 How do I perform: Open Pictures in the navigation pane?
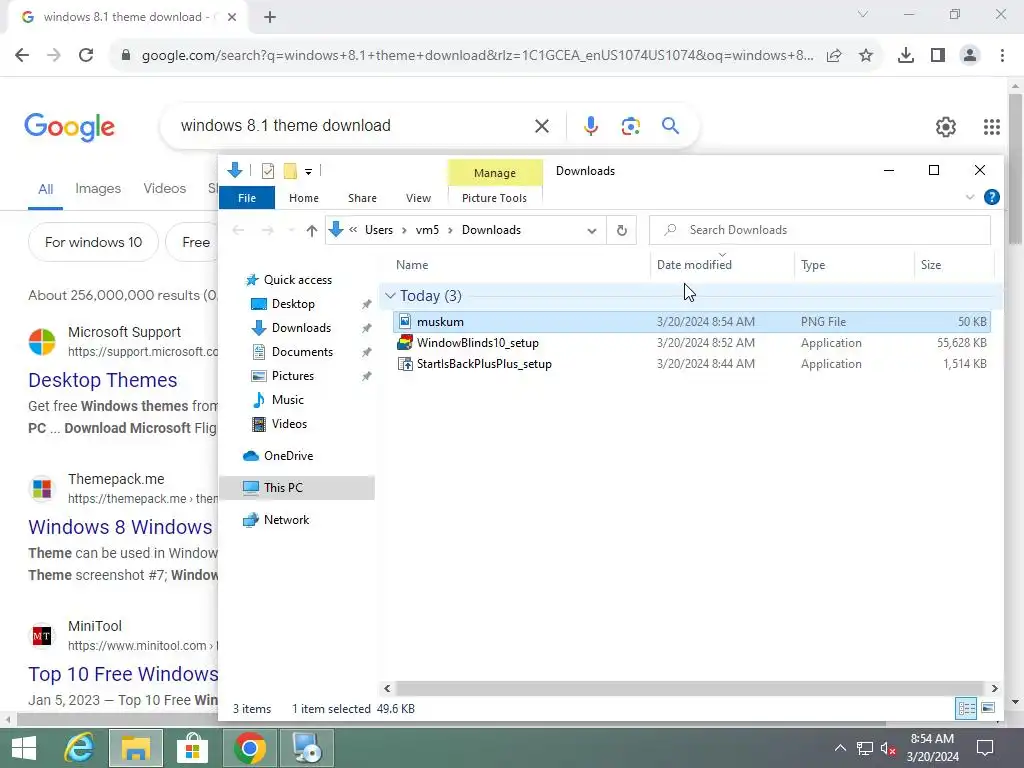[293, 376]
